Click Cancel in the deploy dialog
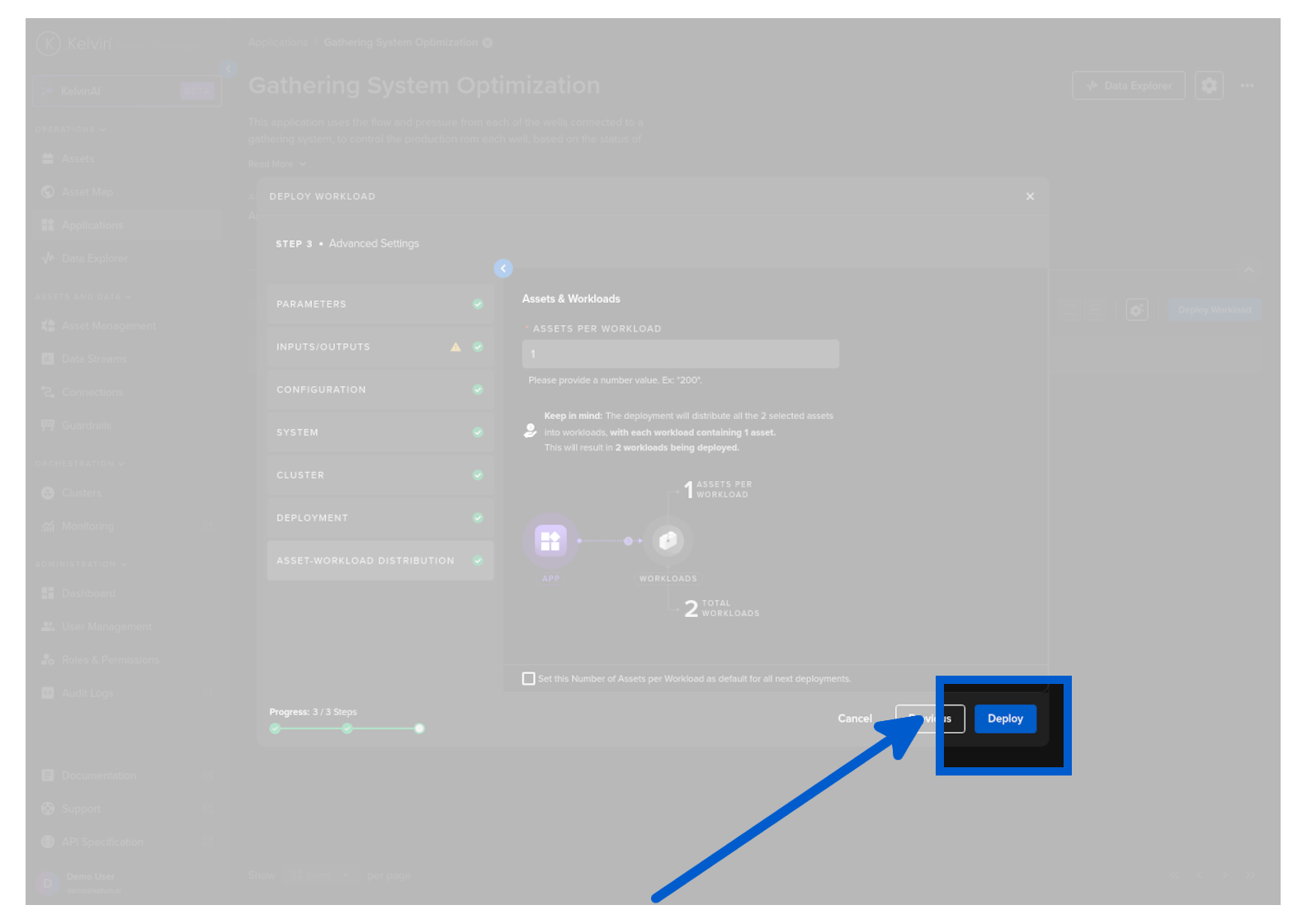 coord(854,719)
